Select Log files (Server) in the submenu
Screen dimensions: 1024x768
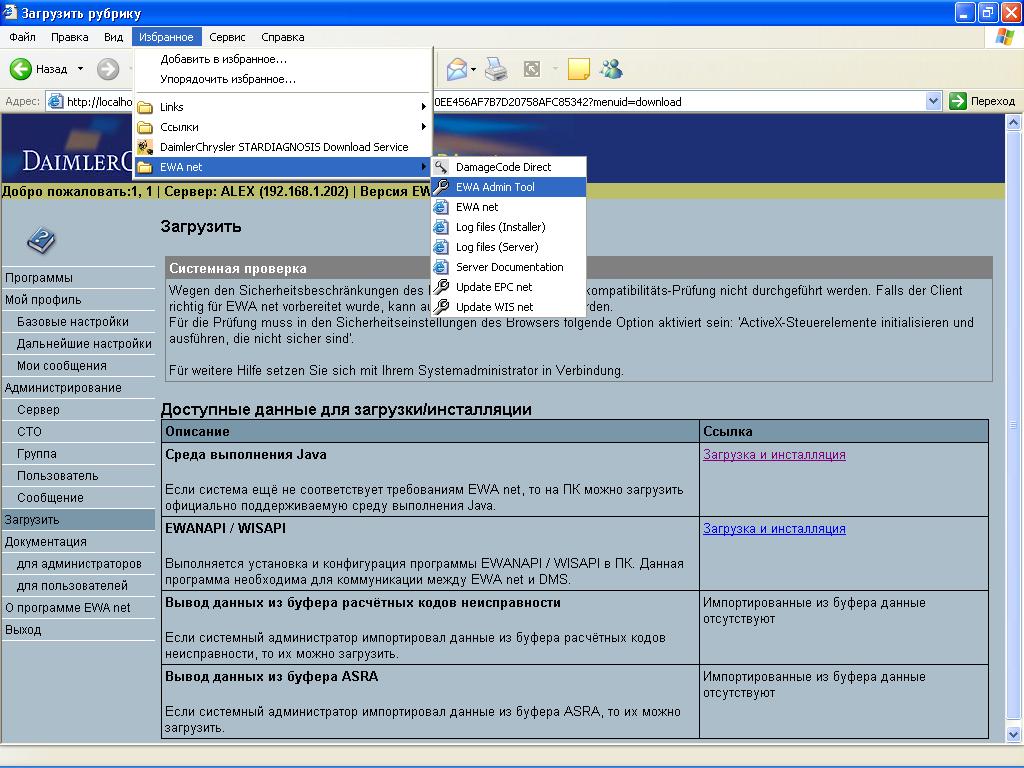[509, 247]
